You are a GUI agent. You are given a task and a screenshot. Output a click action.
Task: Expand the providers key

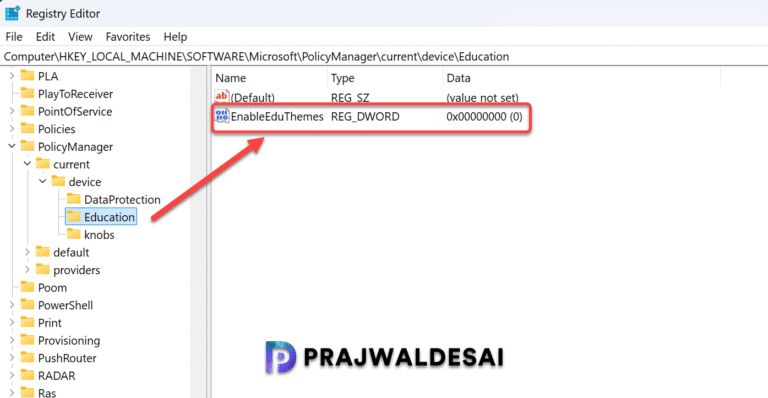[27, 270]
